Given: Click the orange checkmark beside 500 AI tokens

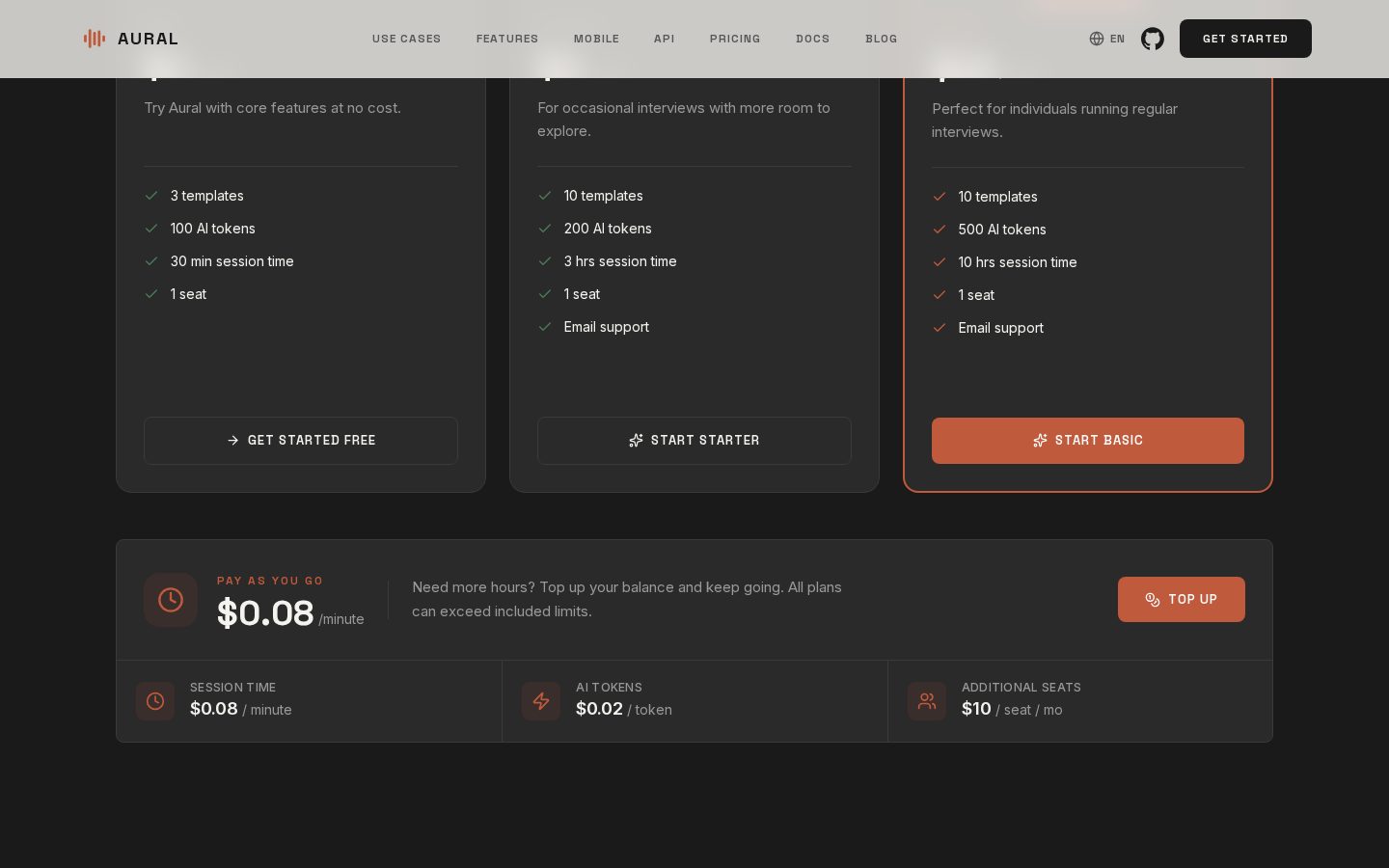Looking at the screenshot, I should pyautogui.click(x=940, y=230).
